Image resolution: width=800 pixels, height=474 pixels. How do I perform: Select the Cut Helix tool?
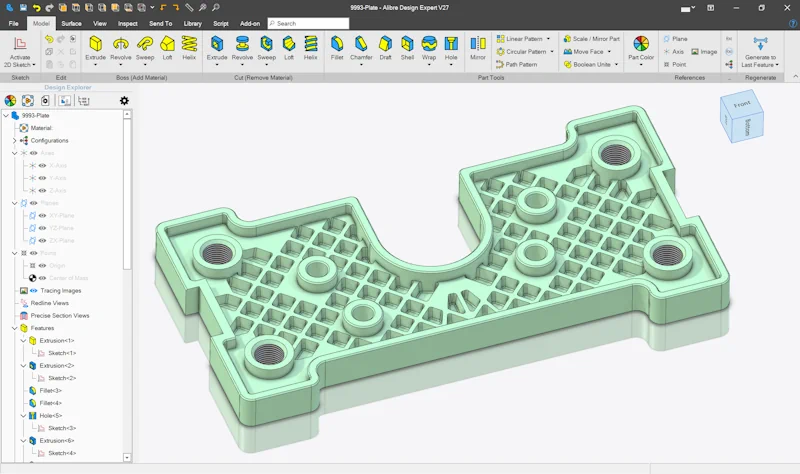pos(311,48)
